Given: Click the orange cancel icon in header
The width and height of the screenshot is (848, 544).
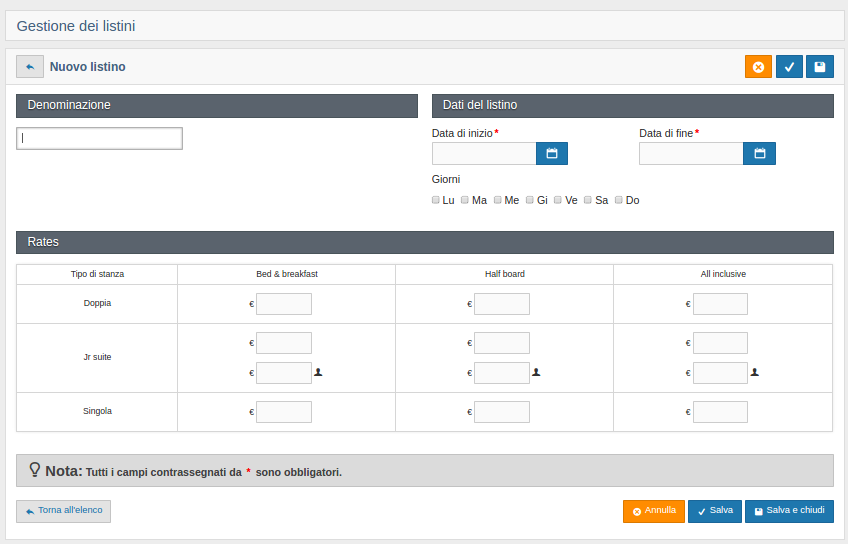Looking at the screenshot, I should tap(758, 67).
